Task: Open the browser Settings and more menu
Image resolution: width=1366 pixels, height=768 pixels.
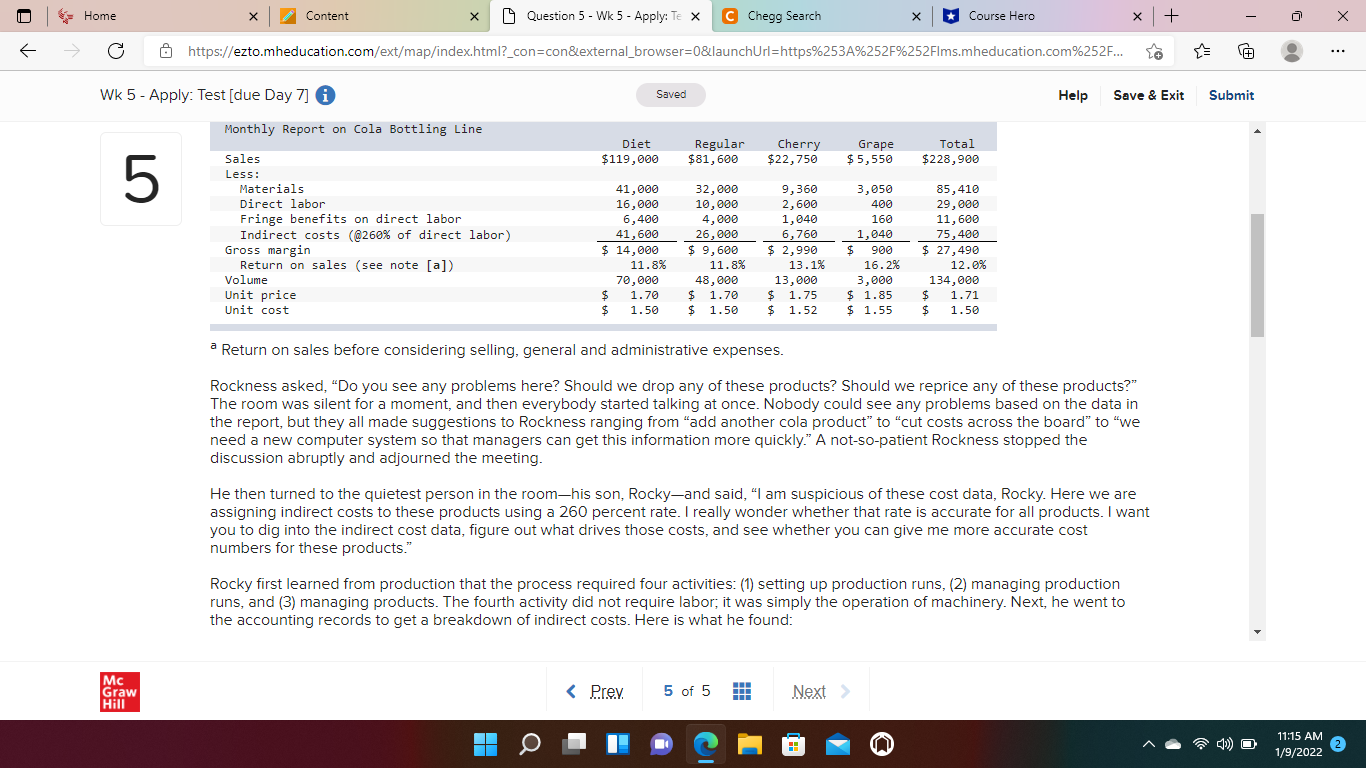Action: point(1340,52)
